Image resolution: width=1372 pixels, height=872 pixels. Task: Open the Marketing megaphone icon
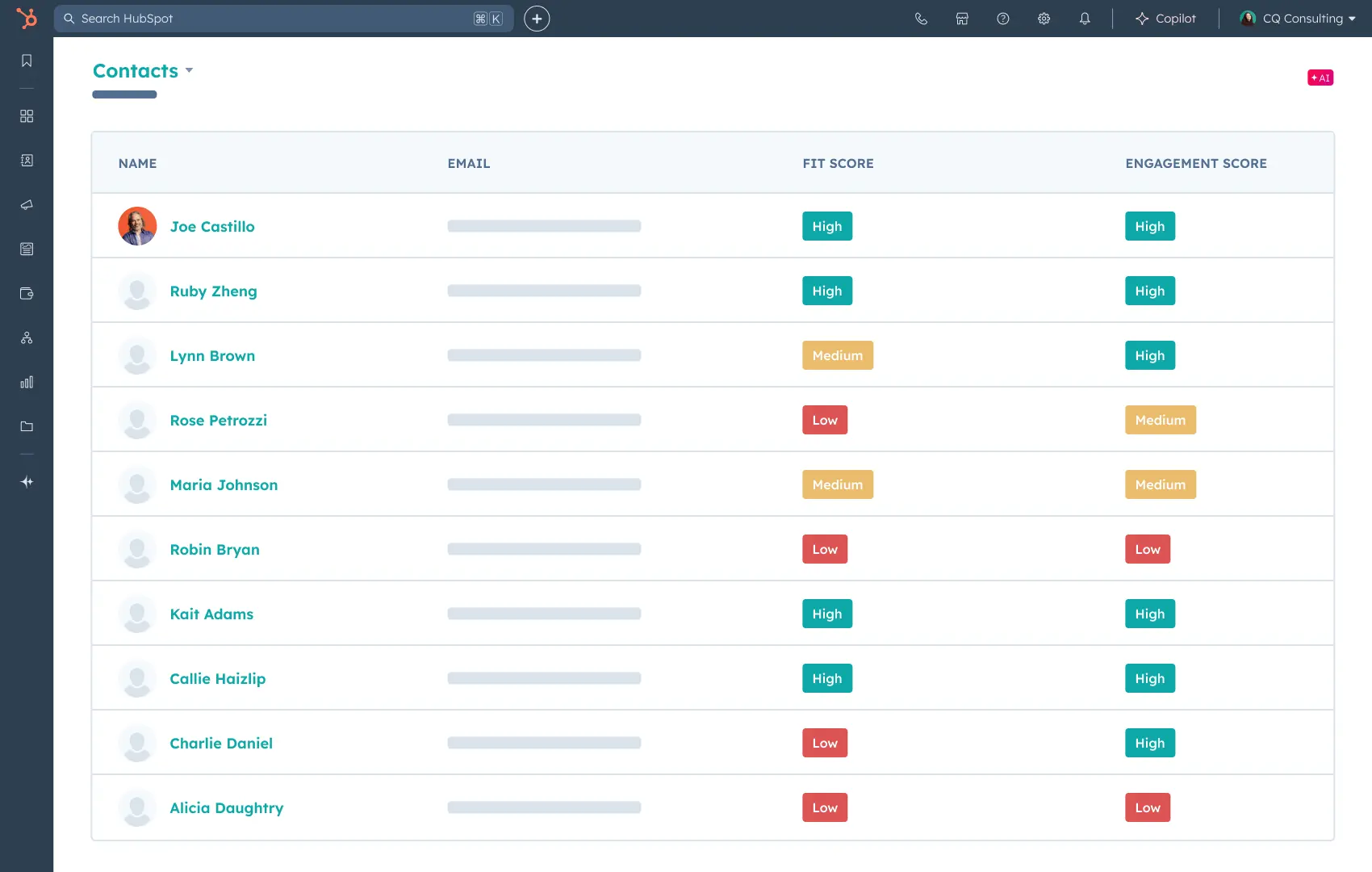pos(27,204)
